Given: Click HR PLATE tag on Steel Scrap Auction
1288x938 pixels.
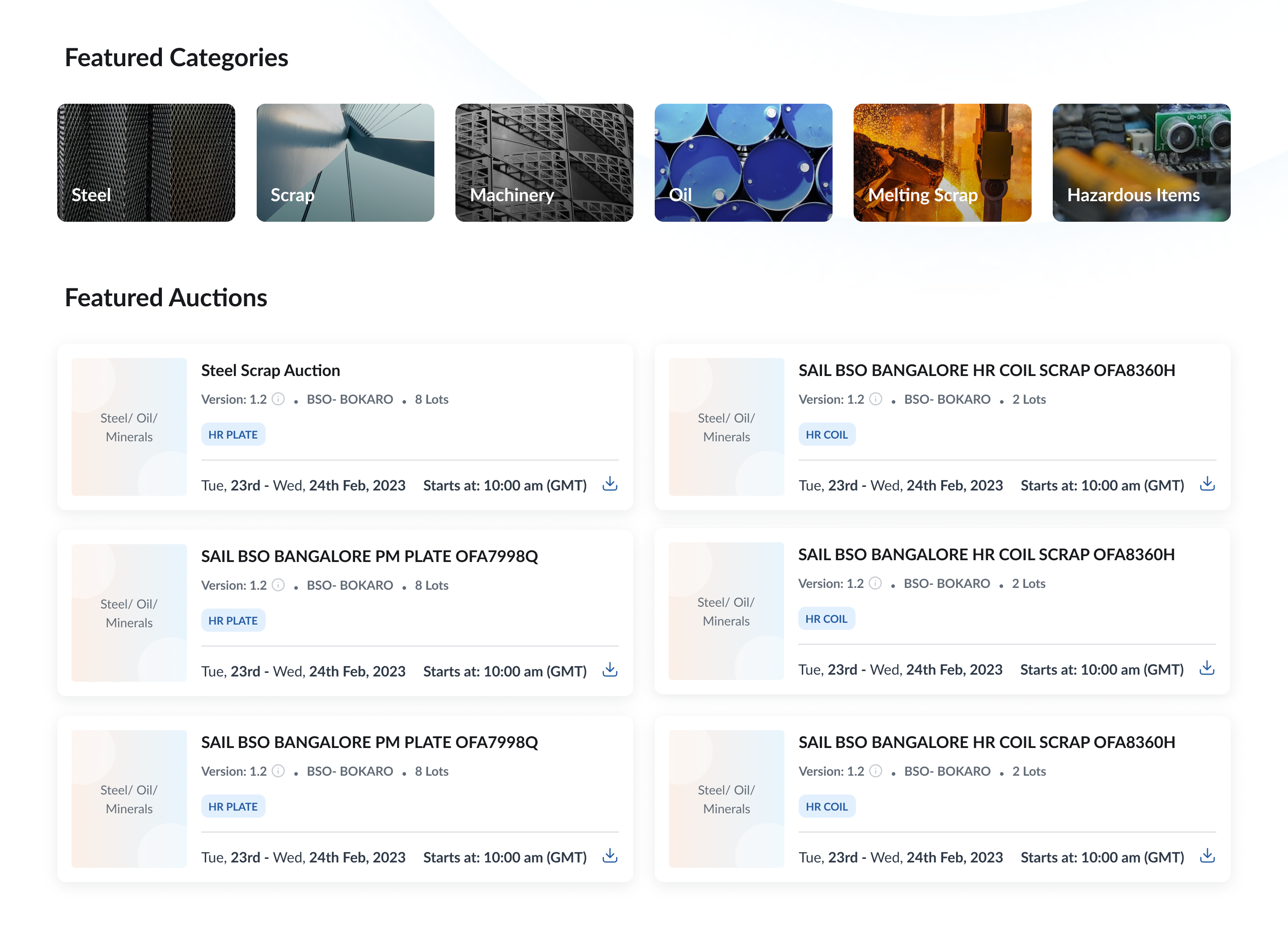Looking at the screenshot, I should pyautogui.click(x=233, y=435).
